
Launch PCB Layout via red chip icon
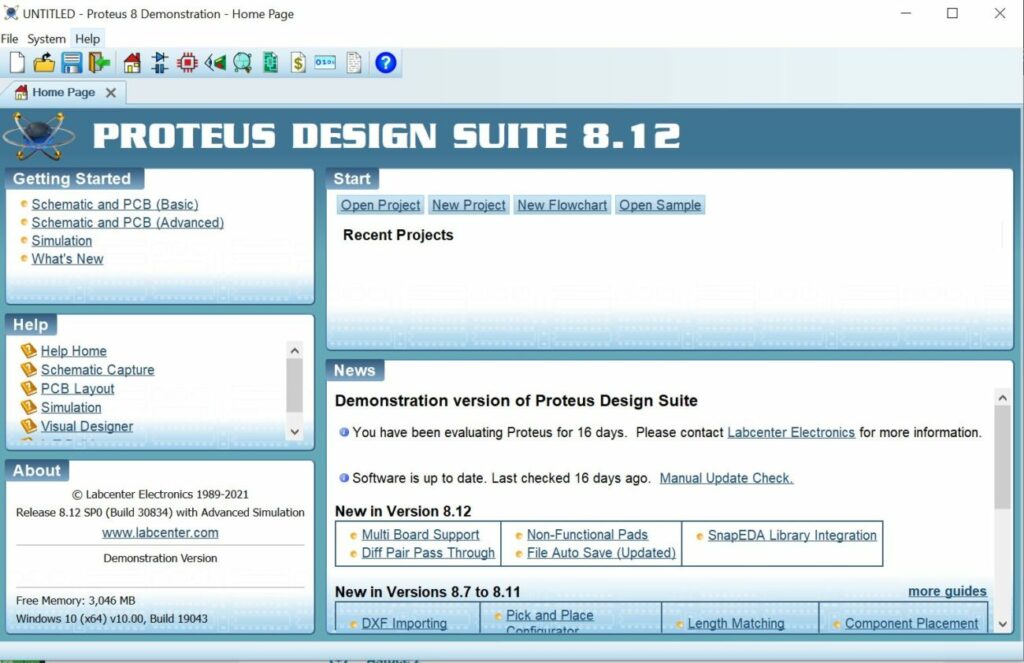click(x=187, y=63)
